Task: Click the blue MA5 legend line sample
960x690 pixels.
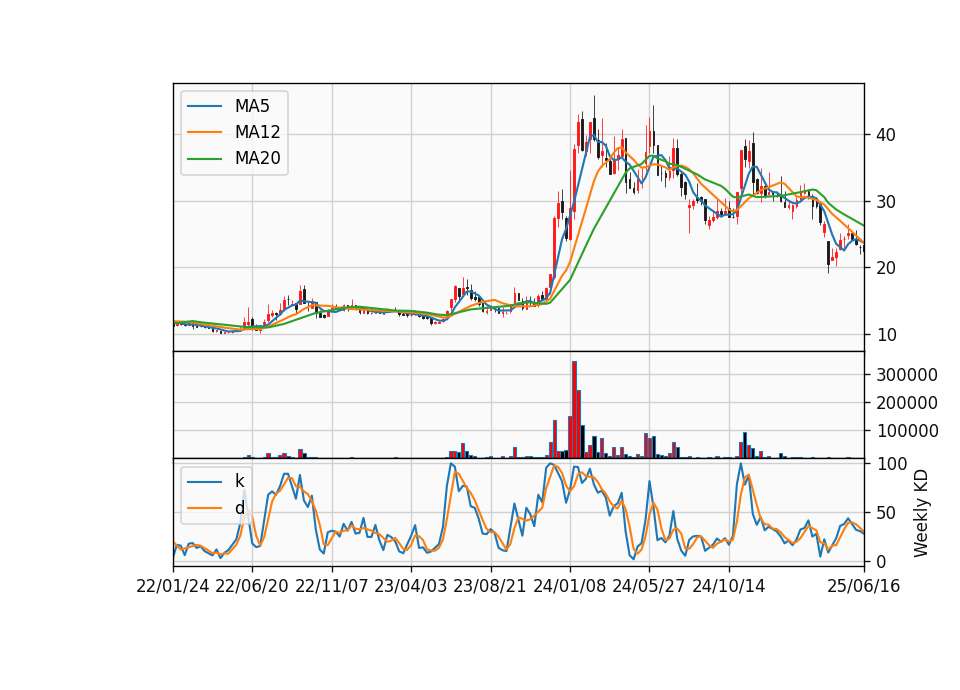Action: (204, 106)
